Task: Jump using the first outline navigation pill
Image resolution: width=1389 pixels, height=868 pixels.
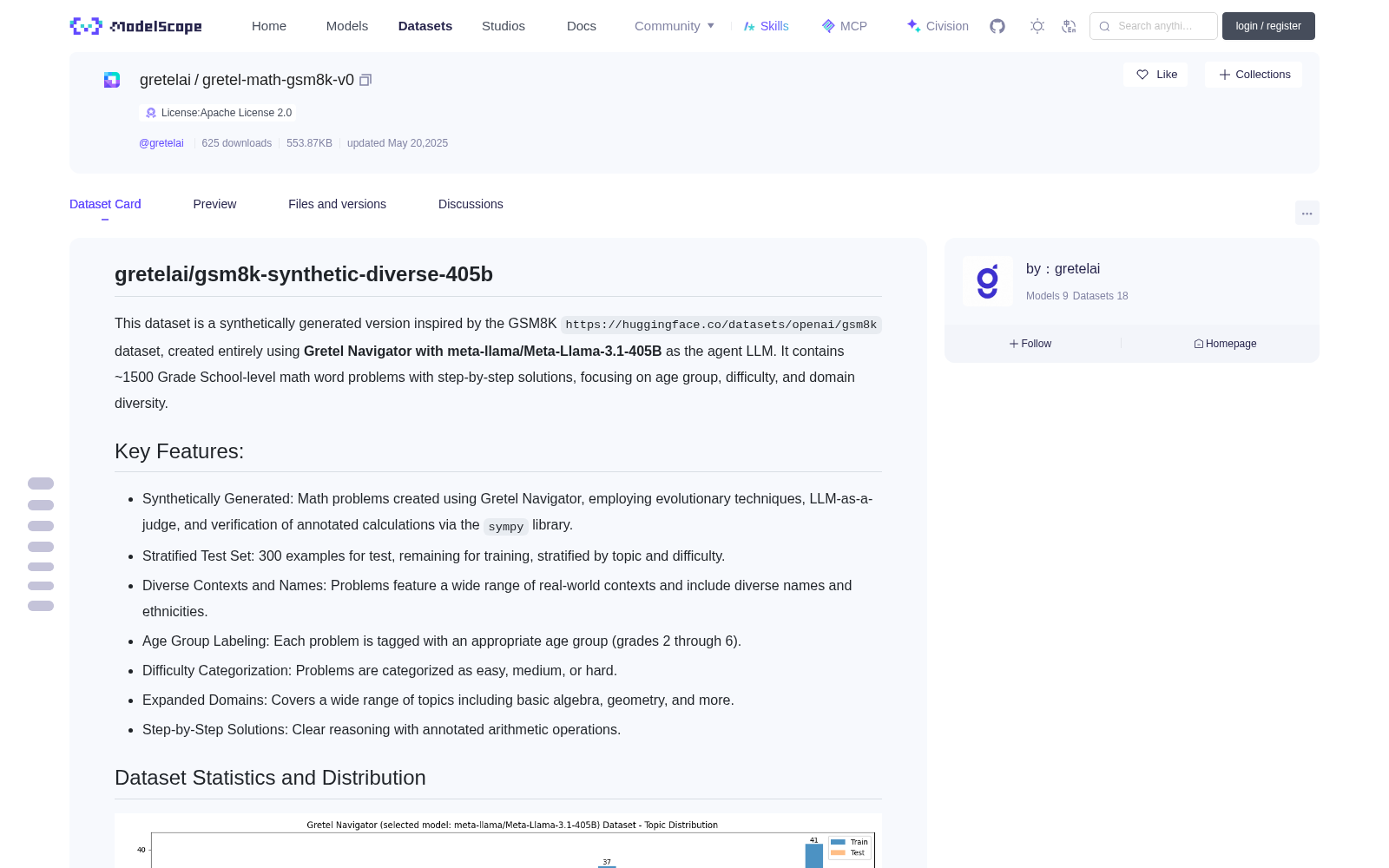Action: pyautogui.click(x=41, y=483)
